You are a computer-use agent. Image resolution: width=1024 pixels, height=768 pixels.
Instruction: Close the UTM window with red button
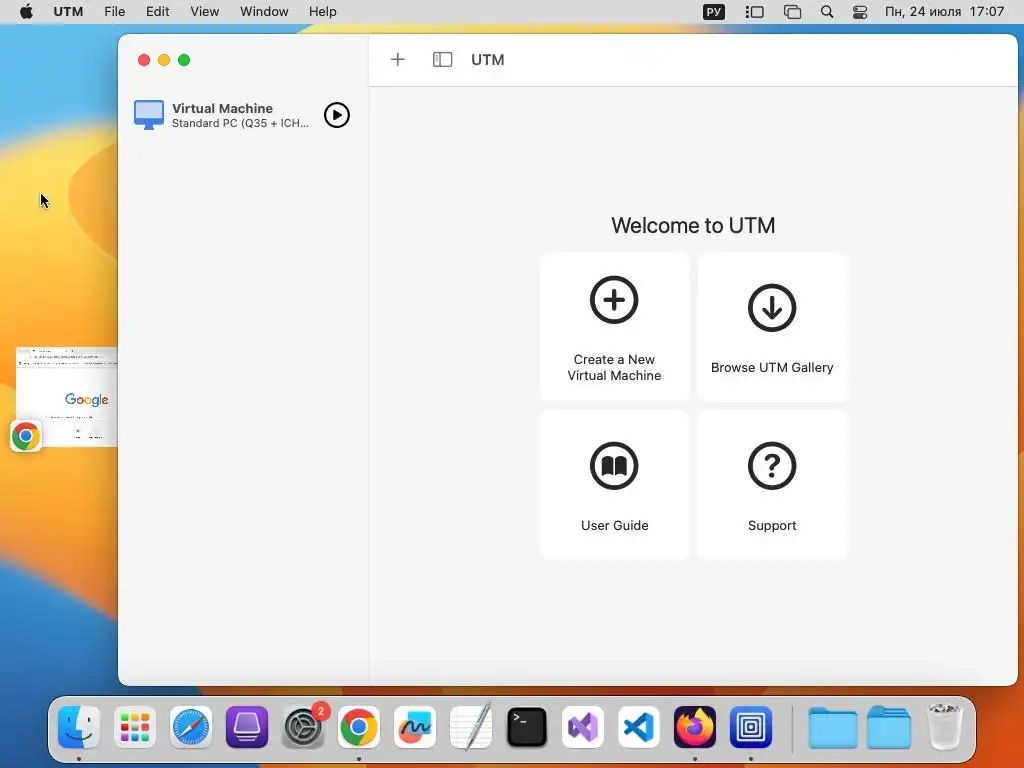click(144, 60)
